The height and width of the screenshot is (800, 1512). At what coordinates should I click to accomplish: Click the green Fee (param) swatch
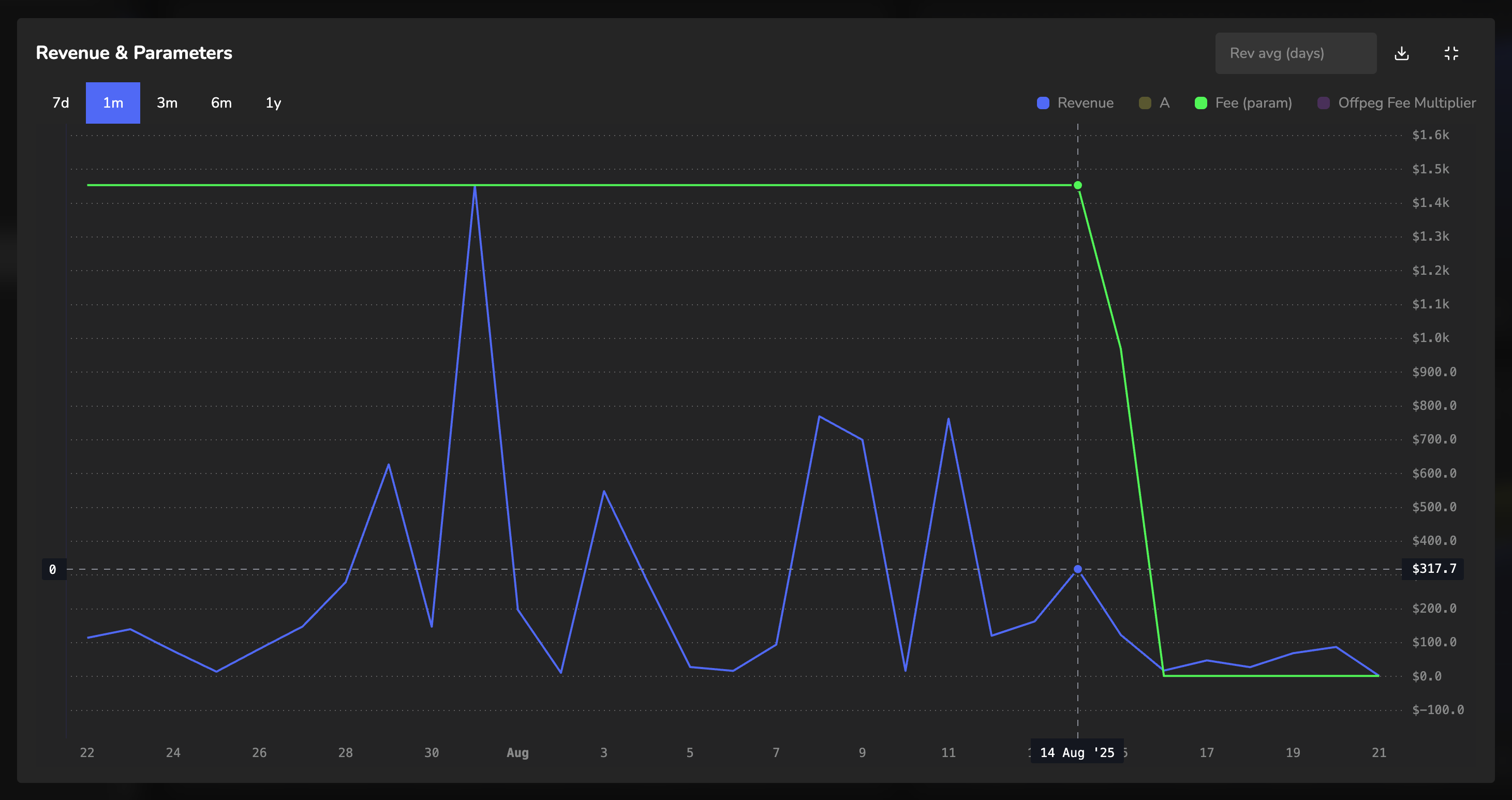coord(1201,103)
